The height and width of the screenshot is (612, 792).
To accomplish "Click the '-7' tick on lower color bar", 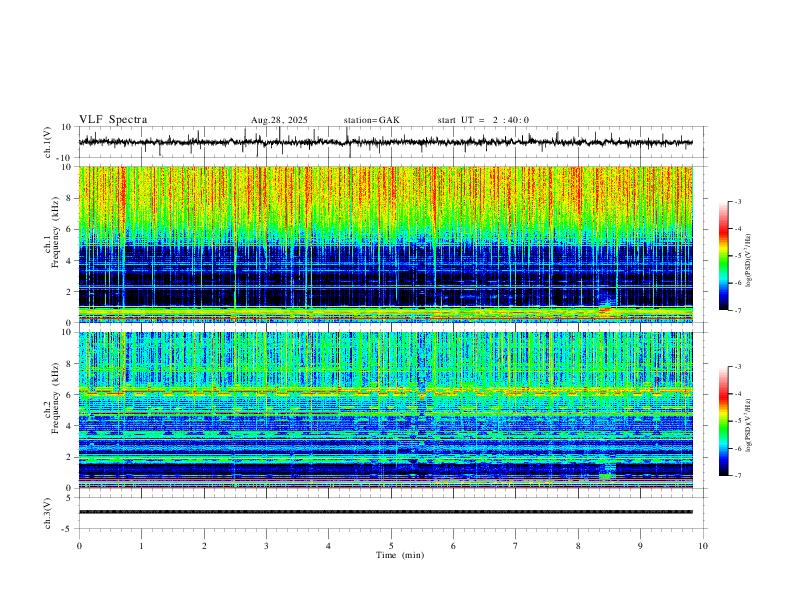I will tap(737, 476).
